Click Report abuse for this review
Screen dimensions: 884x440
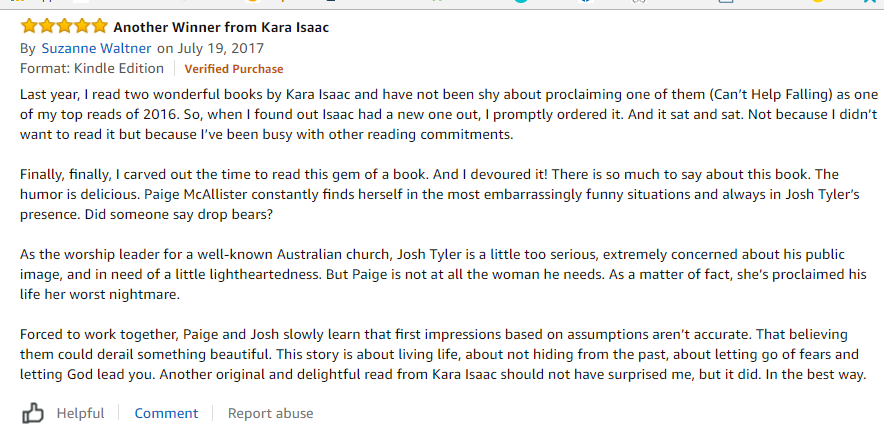point(270,413)
